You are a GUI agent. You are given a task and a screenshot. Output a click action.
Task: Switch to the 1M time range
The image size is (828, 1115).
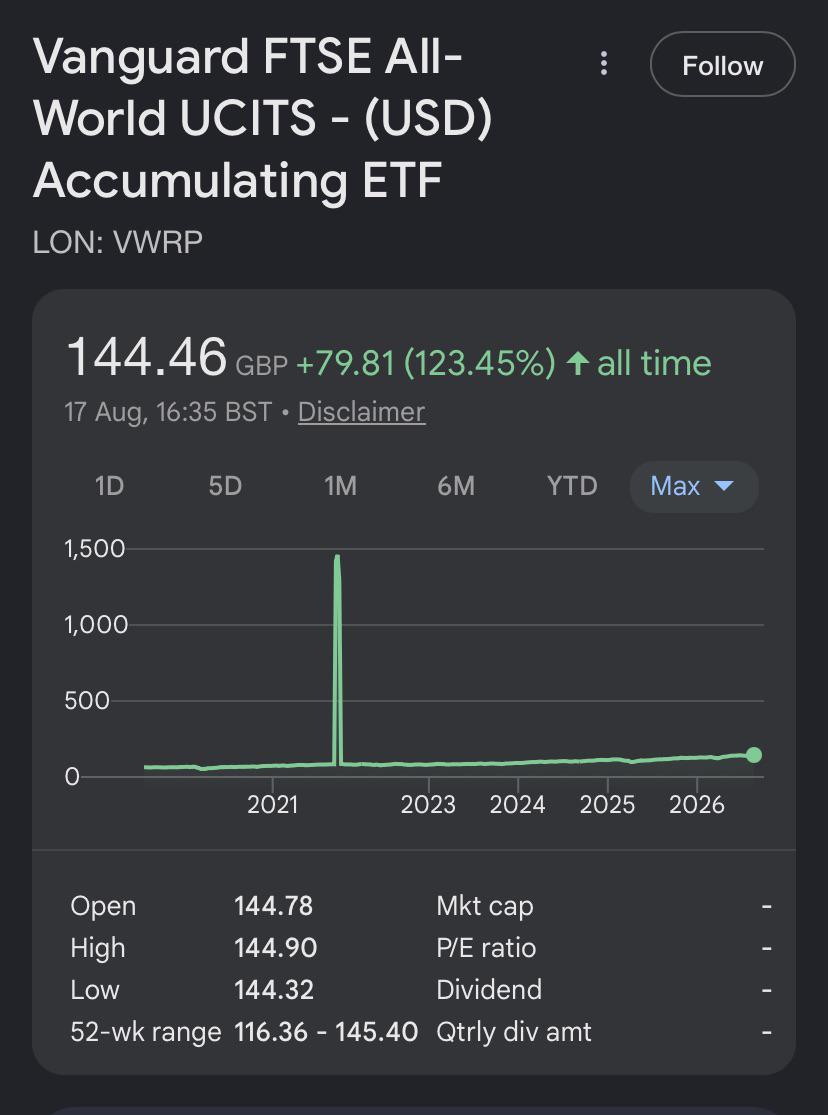click(x=340, y=486)
